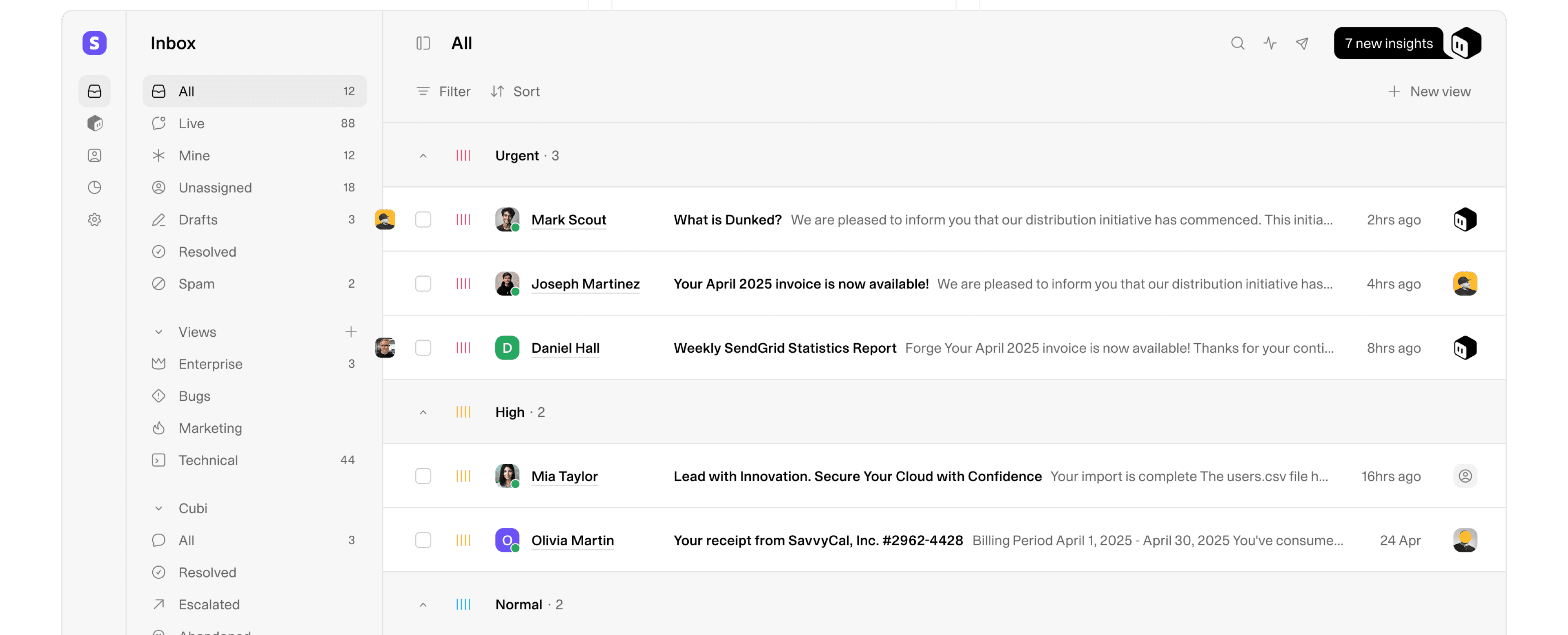Select the Daniel Hall row checkbox
The height and width of the screenshot is (635, 1568).
(x=423, y=348)
